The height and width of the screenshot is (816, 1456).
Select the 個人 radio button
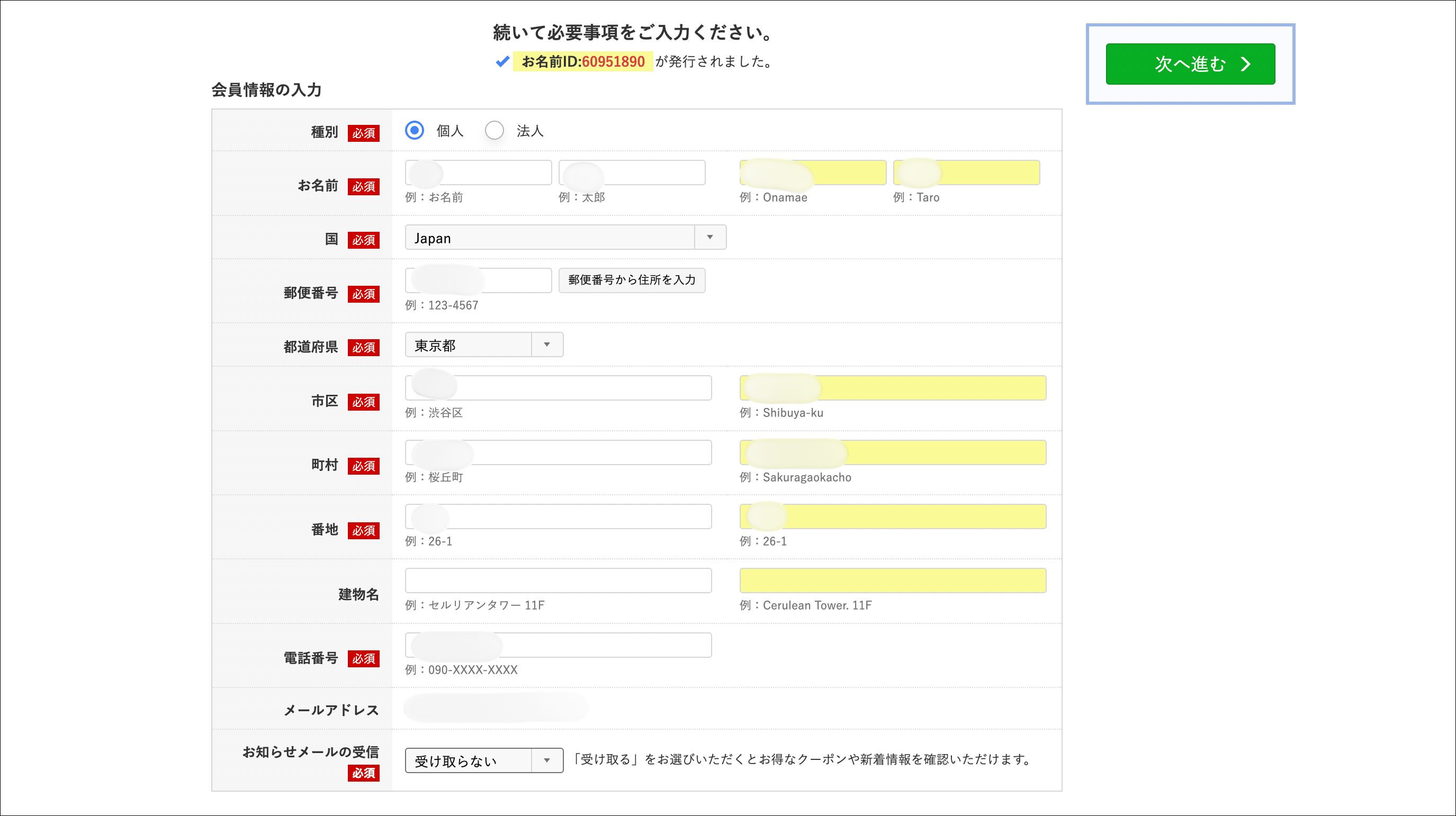point(415,131)
